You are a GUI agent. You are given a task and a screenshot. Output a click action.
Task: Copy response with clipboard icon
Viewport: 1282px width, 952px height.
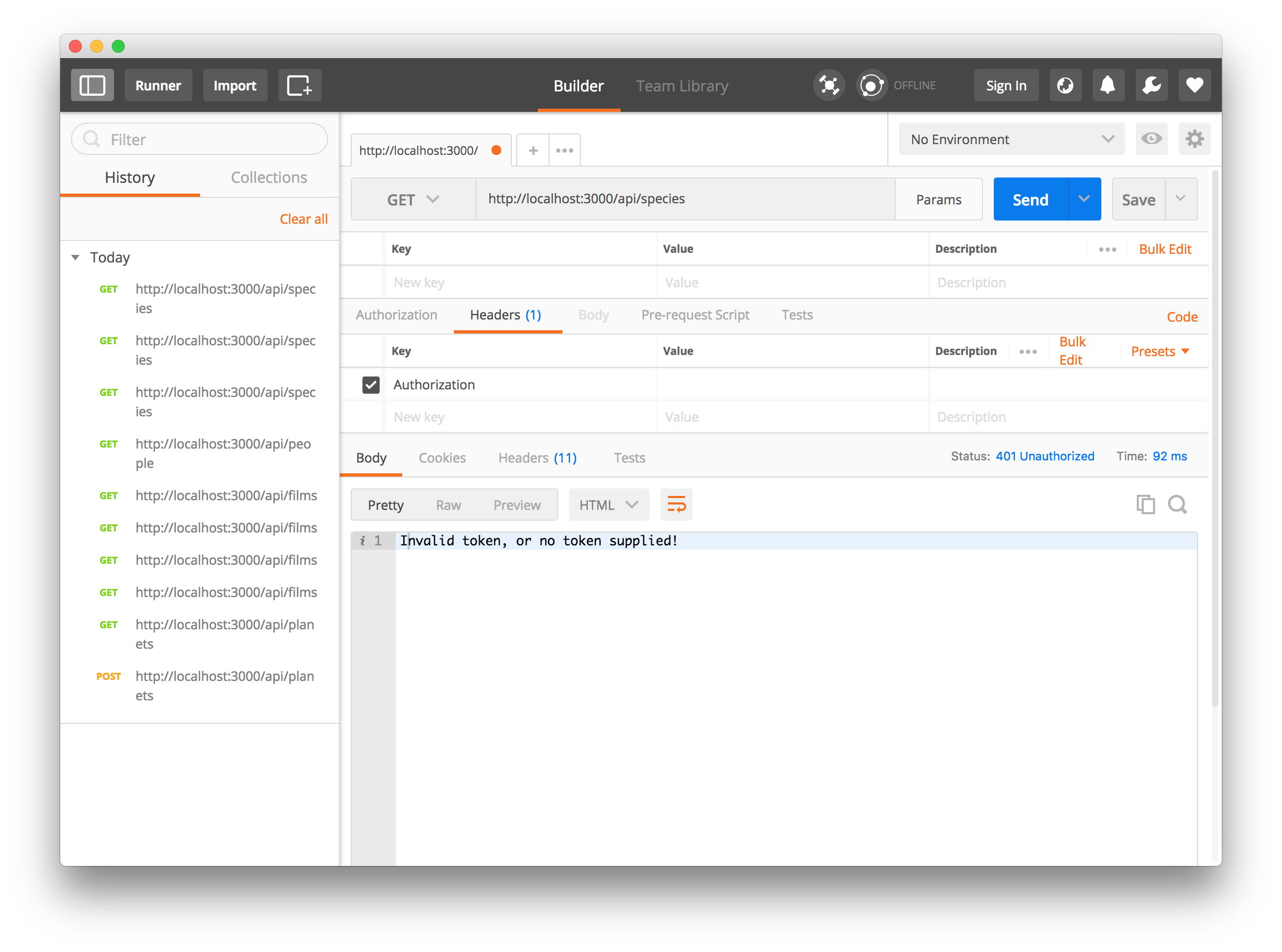1145,505
